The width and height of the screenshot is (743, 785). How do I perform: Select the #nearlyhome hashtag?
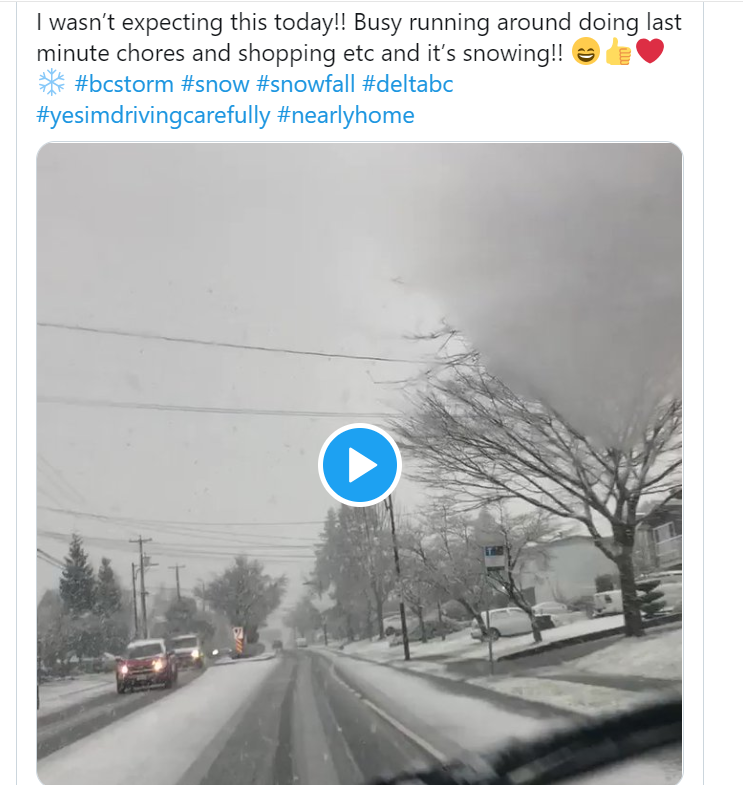point(345,116)
